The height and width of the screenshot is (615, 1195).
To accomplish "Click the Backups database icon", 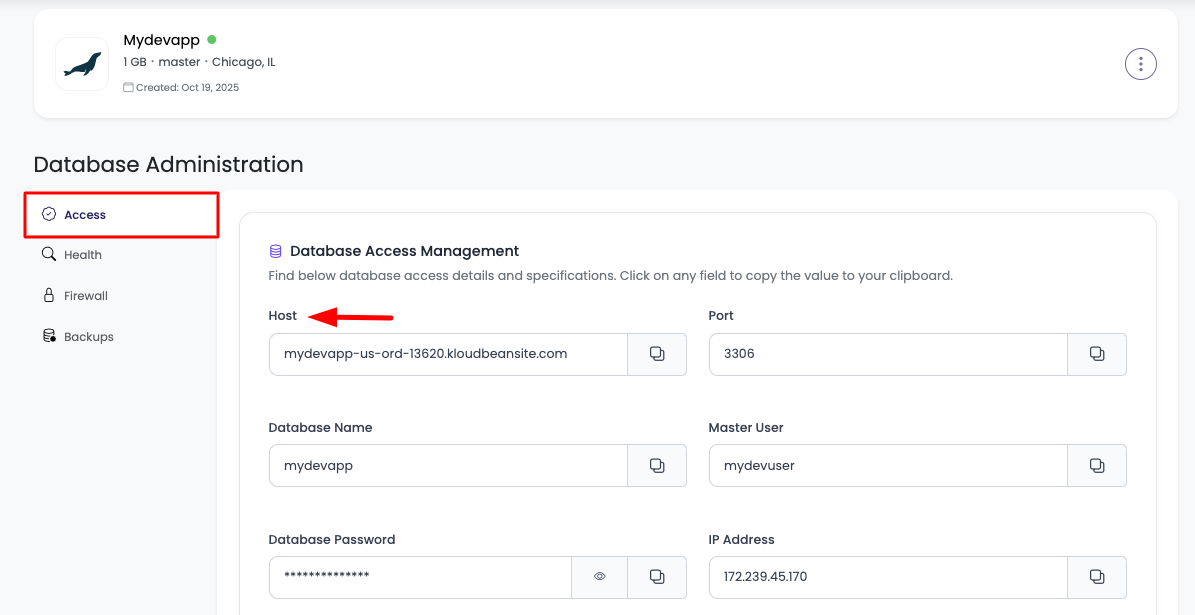I will point(48,336).
